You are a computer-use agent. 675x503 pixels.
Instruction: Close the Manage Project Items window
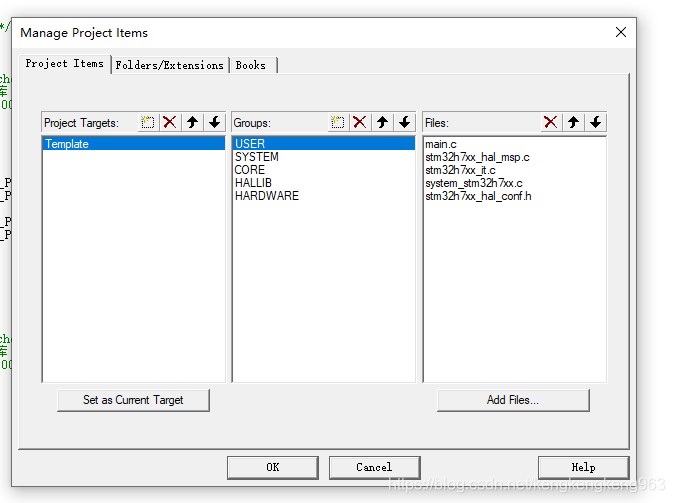[x=621, y=32]
